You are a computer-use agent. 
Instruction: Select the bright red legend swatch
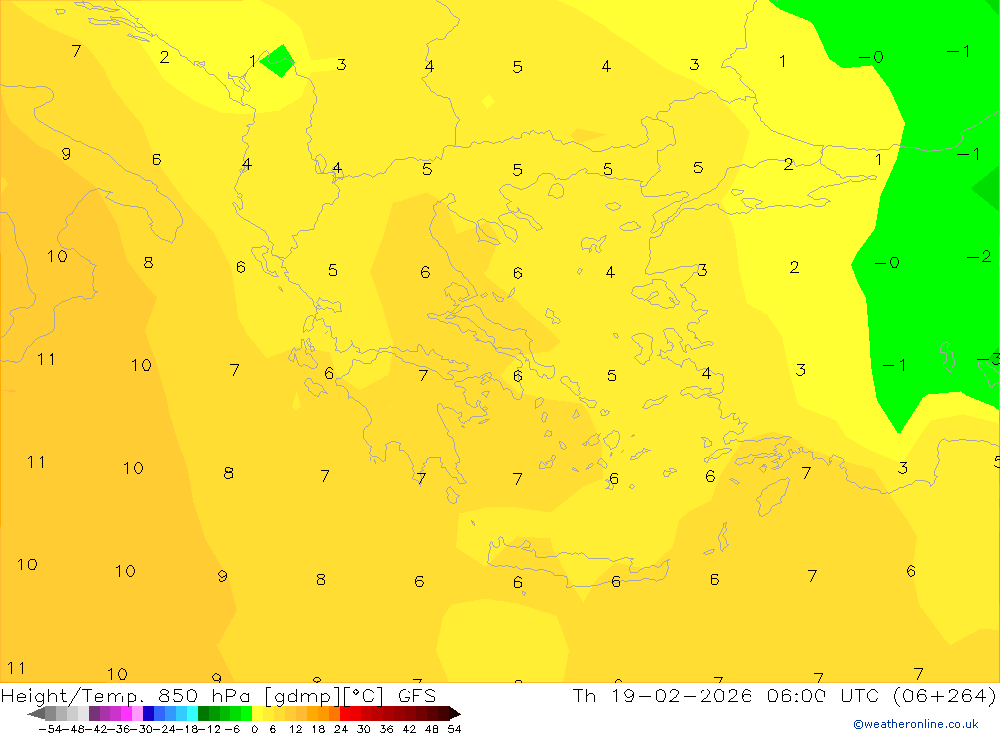345,714
